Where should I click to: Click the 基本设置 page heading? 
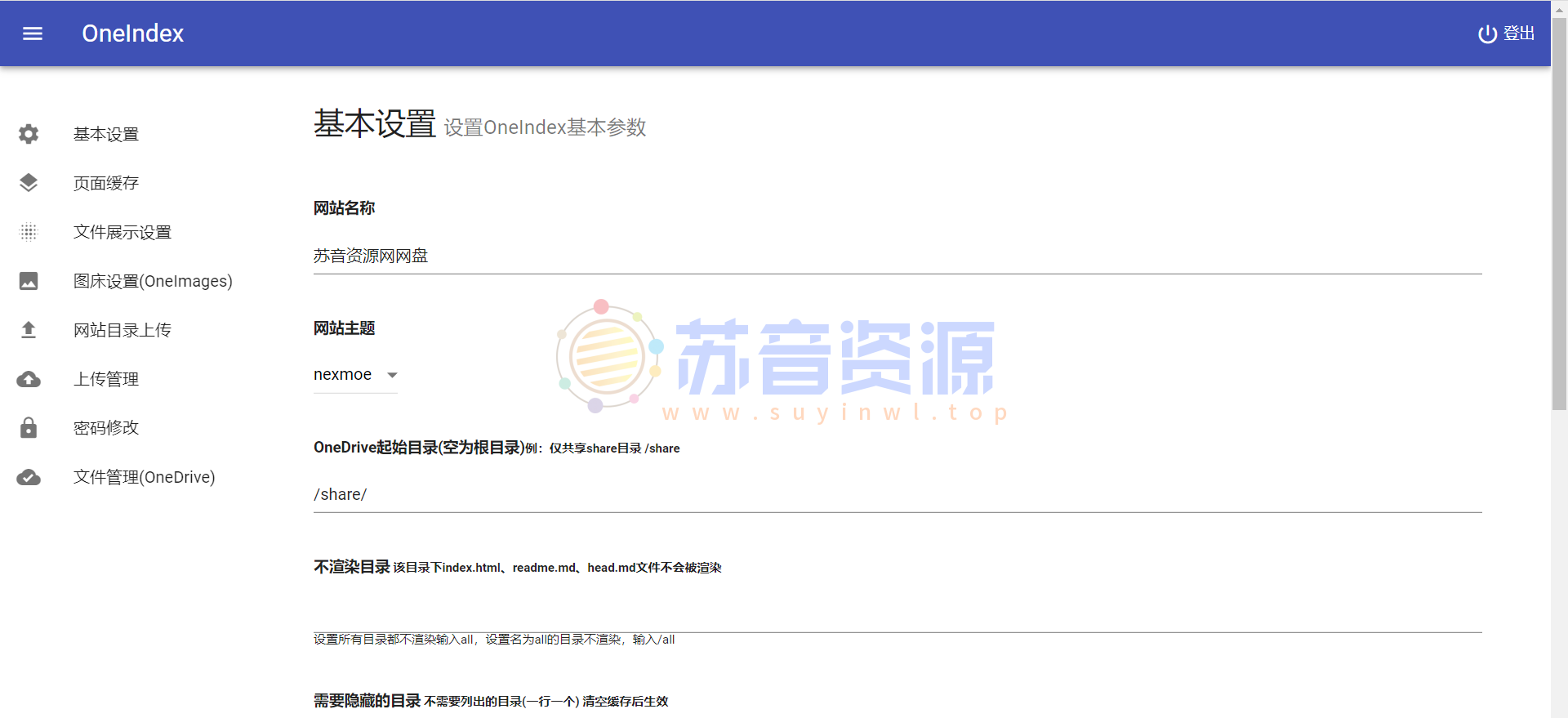(375, 124)
